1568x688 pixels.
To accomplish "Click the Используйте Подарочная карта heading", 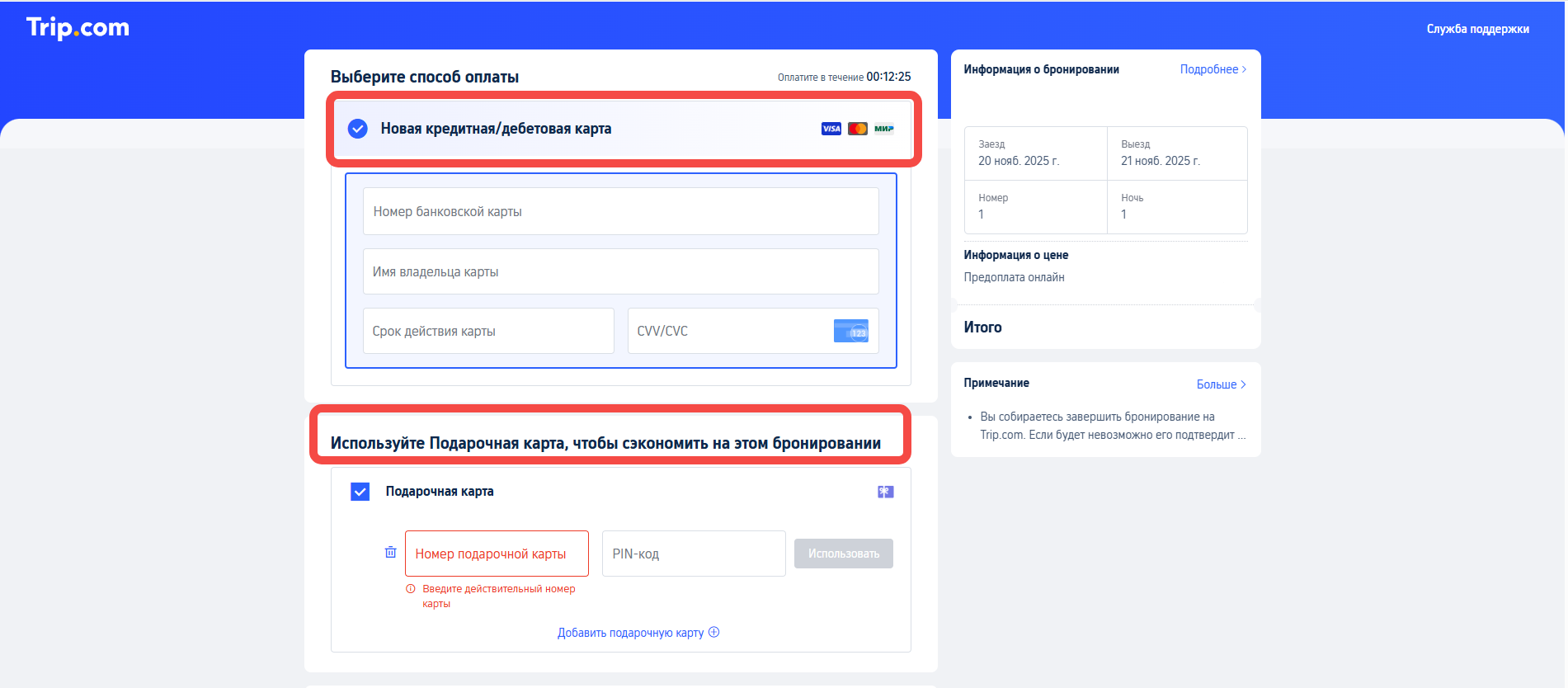I will (605, 443).
